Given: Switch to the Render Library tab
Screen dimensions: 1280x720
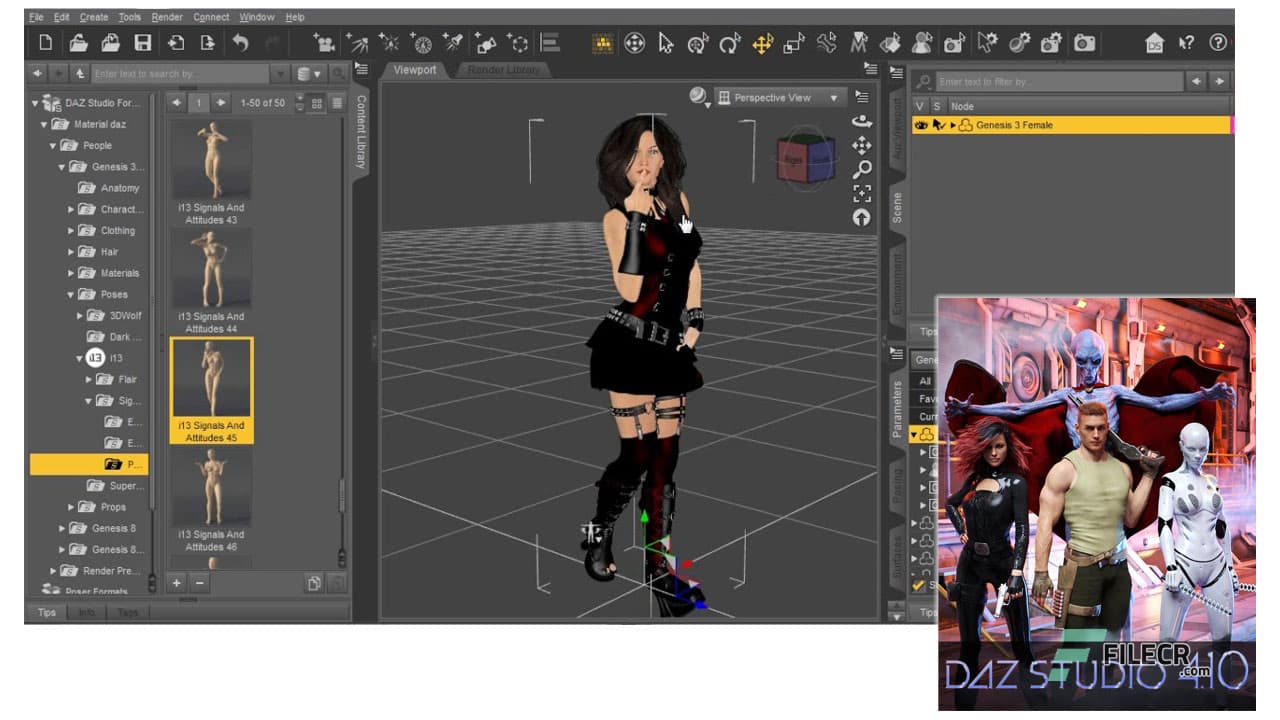Looking at the screenshot, I should click(x=502, y=69).
